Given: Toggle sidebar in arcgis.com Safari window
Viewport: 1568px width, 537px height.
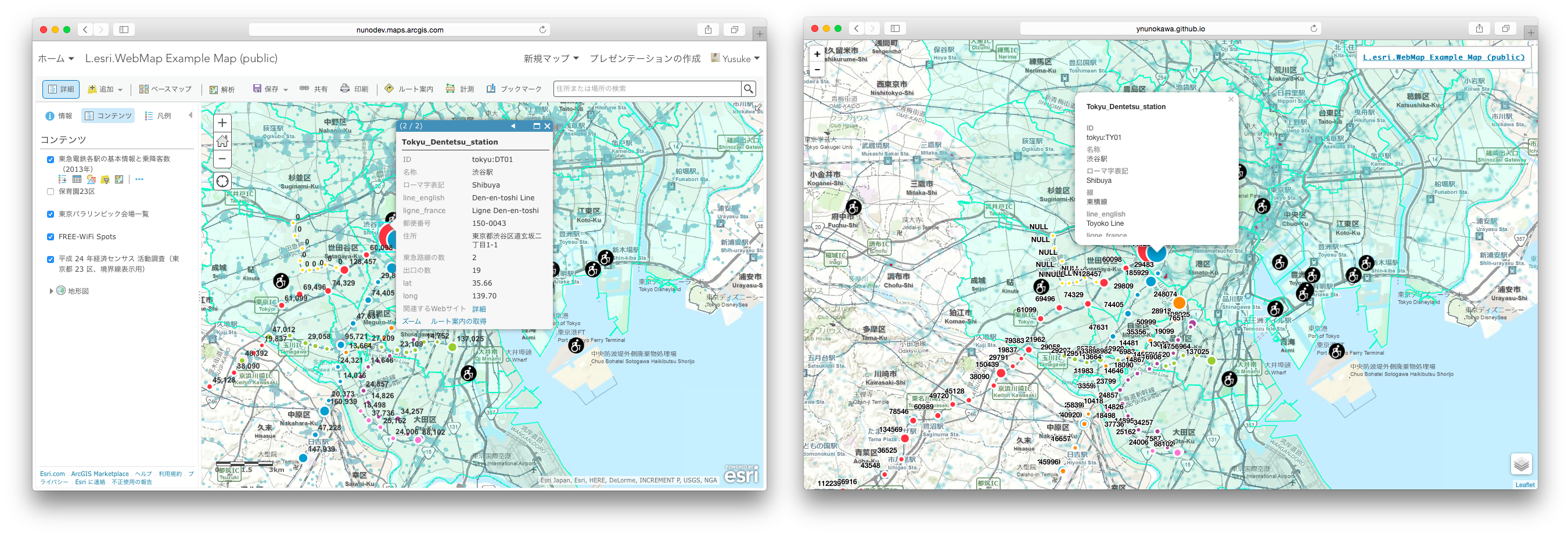Looking at the screenshot, I should pyautogui.click(x=124, y=29).
